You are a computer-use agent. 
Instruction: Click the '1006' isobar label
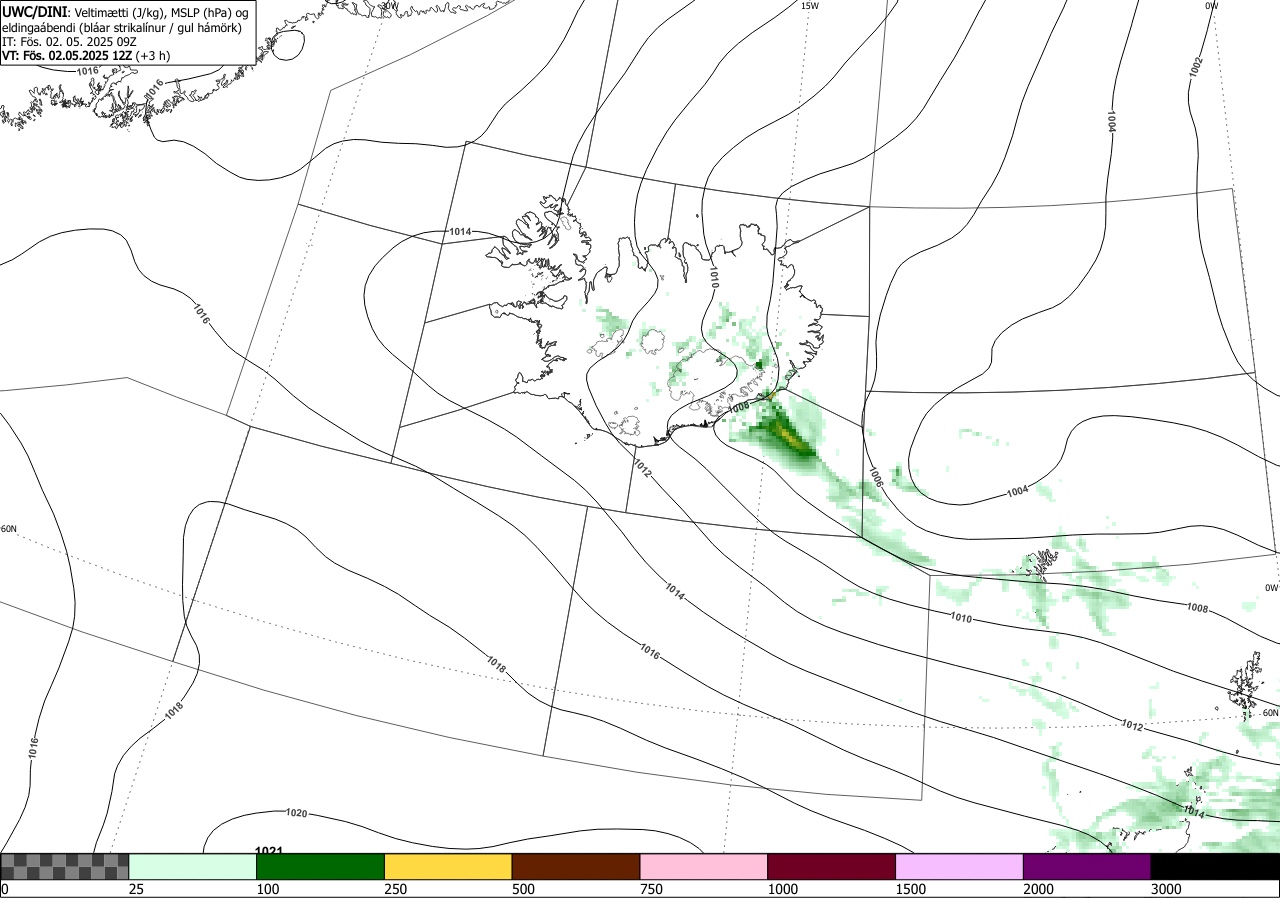875,475
